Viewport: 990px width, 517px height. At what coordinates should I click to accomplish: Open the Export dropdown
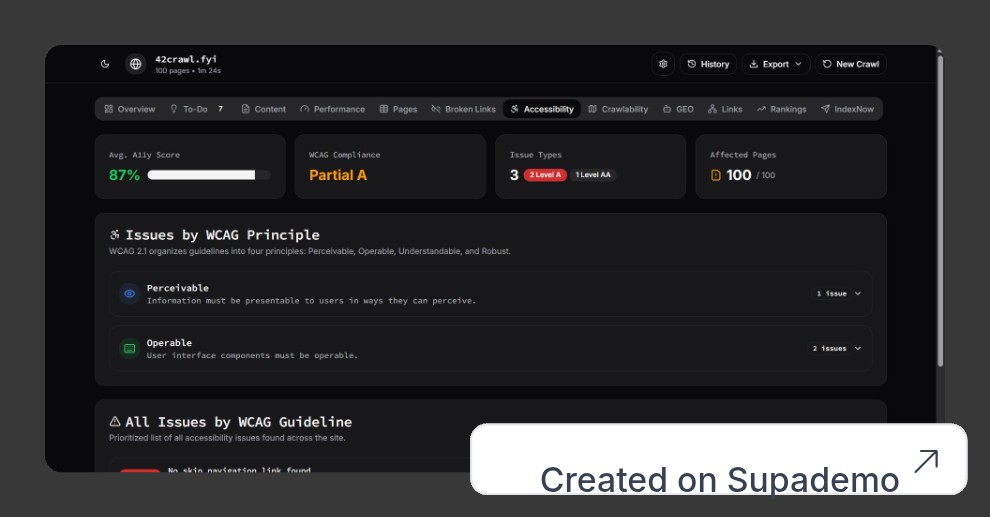[x=775, y=64]
